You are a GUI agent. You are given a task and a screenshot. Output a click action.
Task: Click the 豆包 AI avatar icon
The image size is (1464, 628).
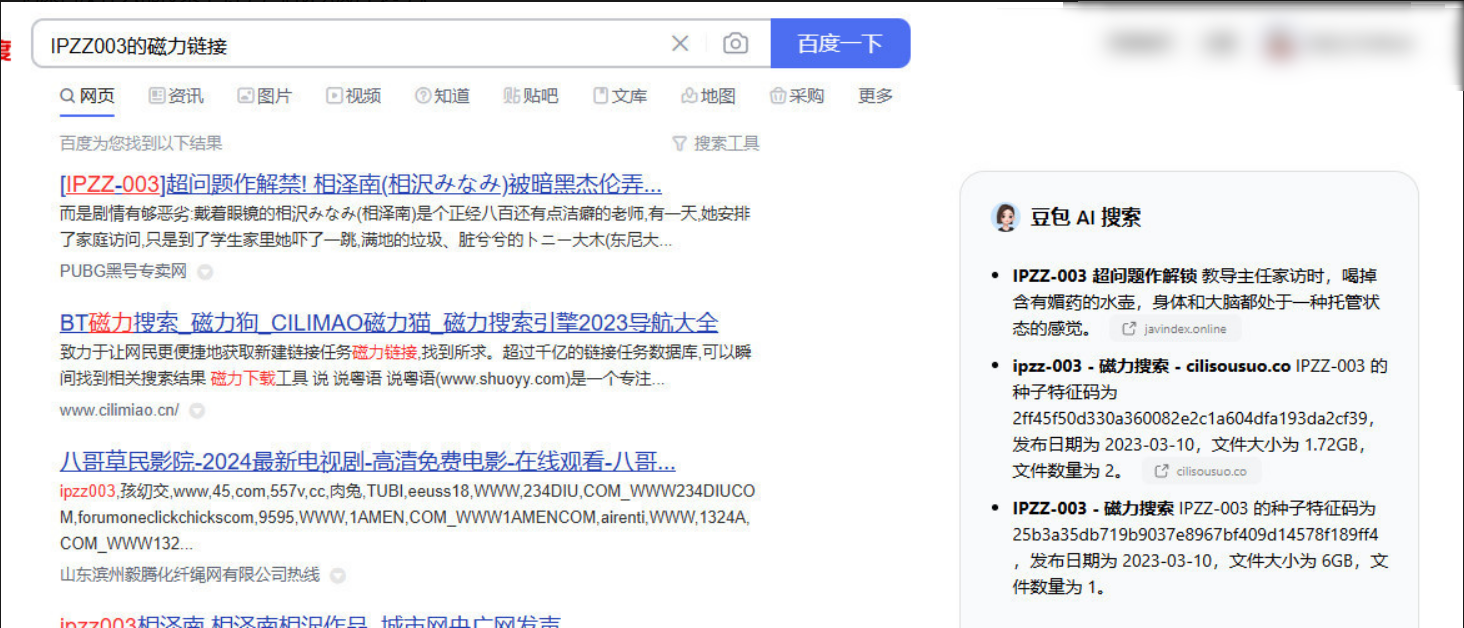click(1005, 217)
